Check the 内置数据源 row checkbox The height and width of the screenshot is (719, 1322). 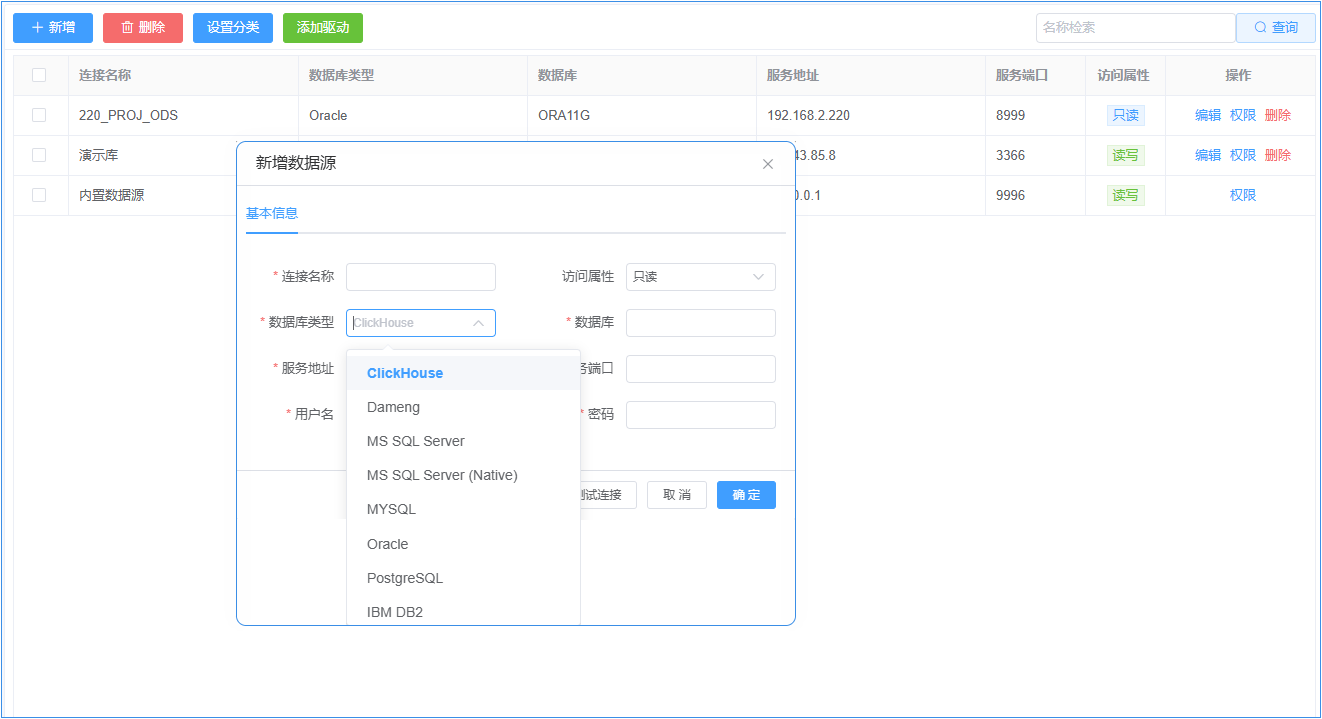[x=39, y=195]
